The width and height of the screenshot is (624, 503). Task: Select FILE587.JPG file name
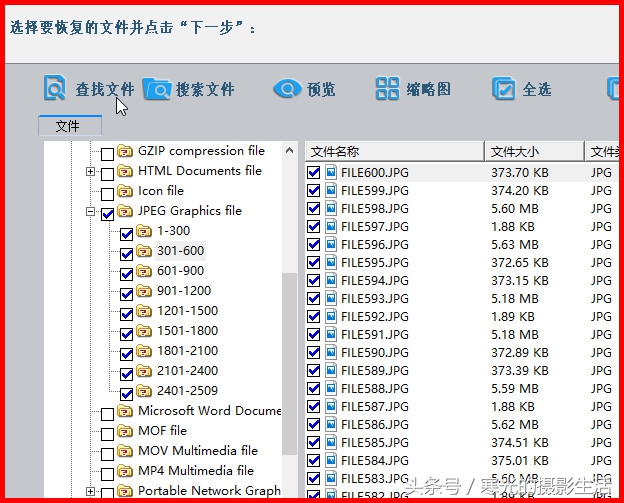(374, 406)
